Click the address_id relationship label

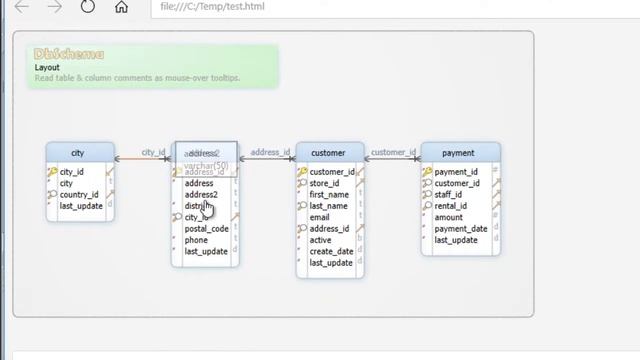(270, 152)
